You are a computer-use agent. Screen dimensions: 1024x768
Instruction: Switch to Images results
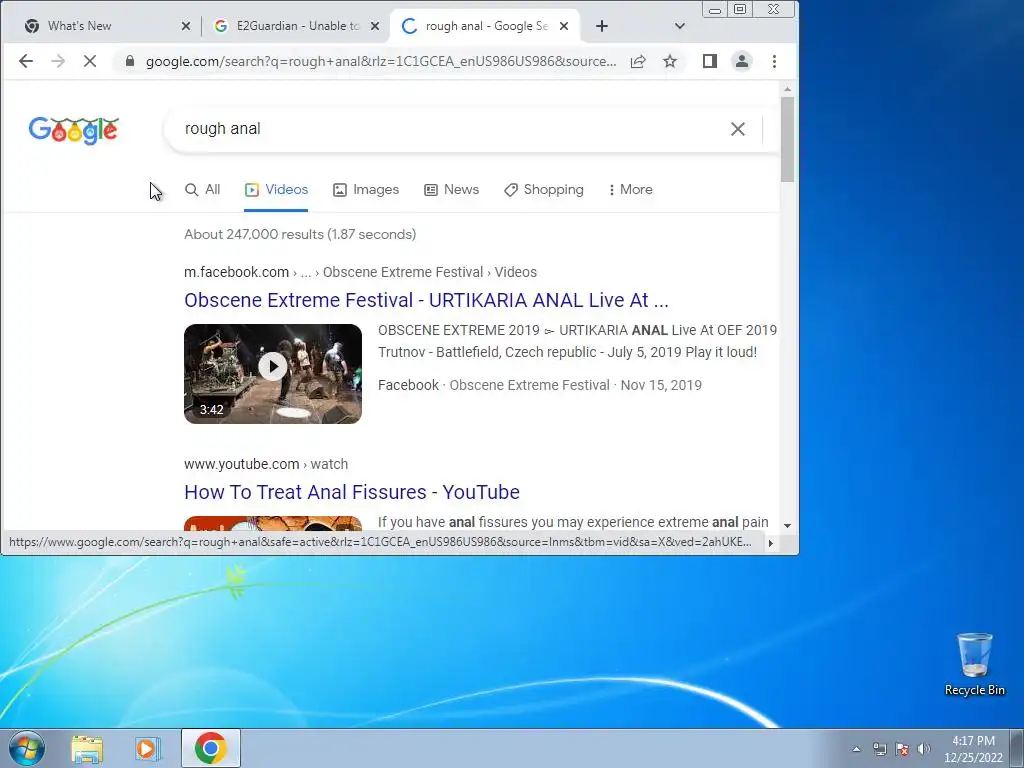point(366,189)
